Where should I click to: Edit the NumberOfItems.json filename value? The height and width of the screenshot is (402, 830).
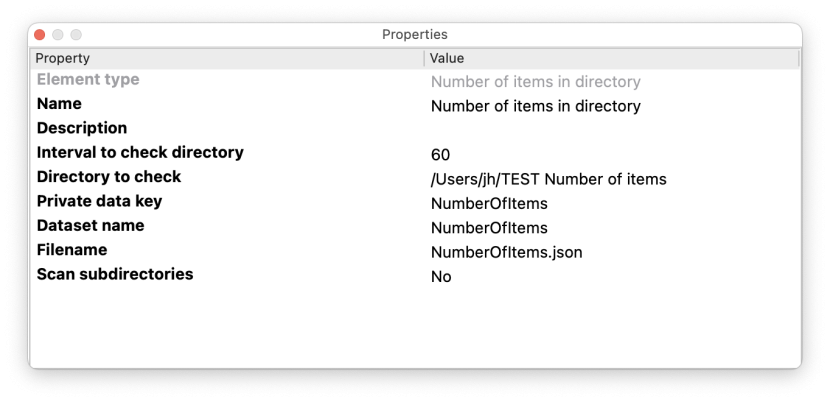[x=507, y=252]
